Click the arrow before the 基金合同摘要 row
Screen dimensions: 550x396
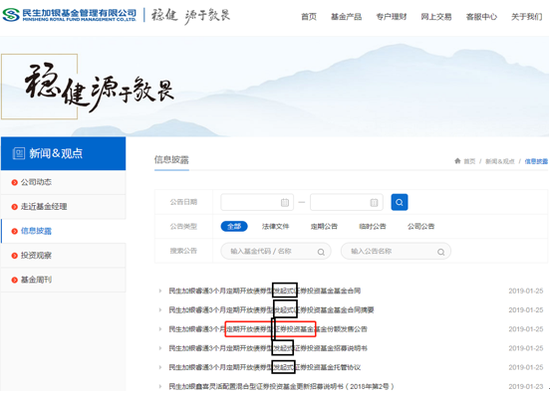tap(160, 310)
